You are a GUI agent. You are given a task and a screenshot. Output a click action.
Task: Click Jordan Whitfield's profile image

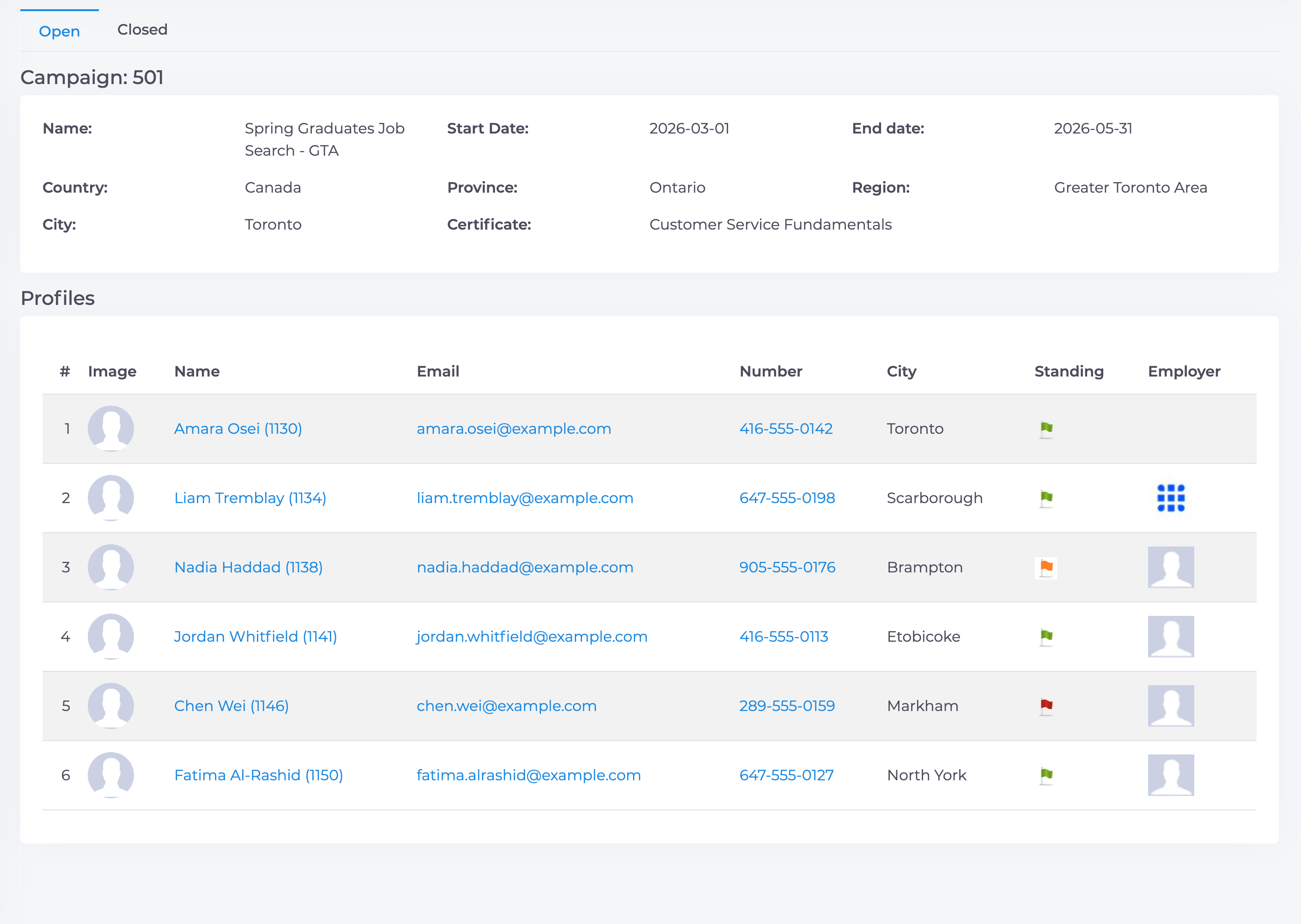click(x=111, y=637)
